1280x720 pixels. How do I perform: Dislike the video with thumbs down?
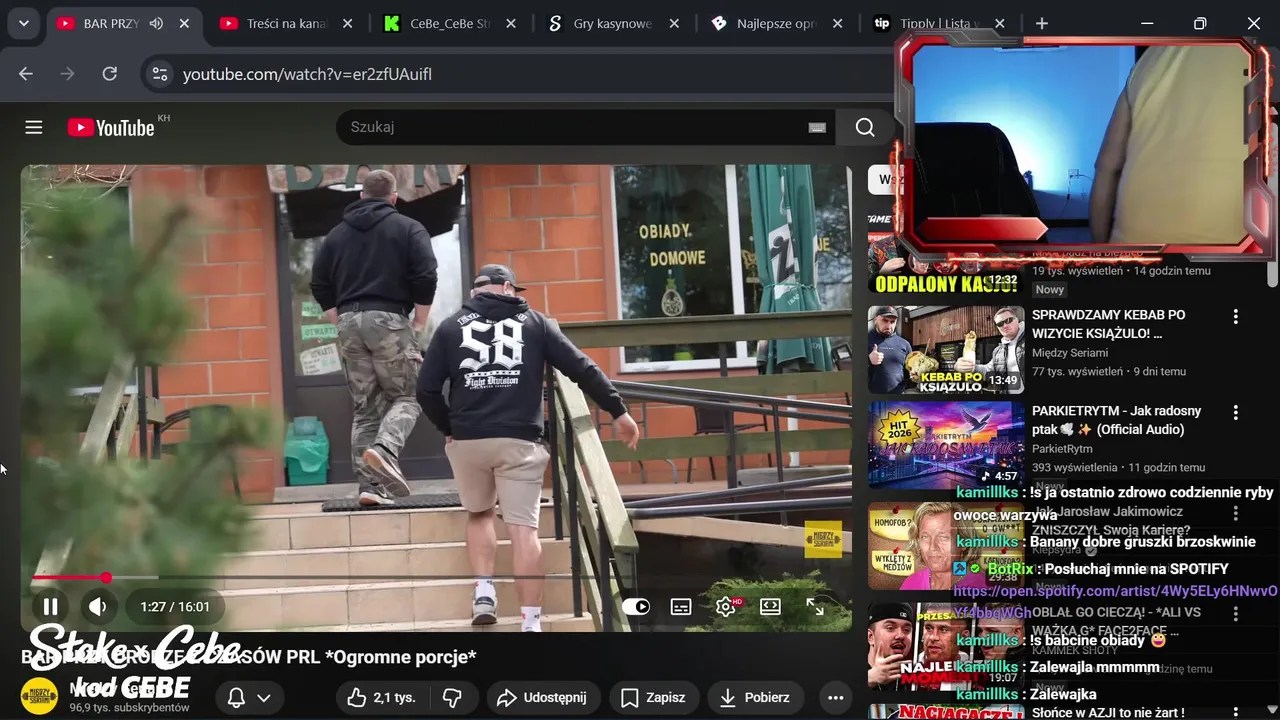click(x=453, y=698)
